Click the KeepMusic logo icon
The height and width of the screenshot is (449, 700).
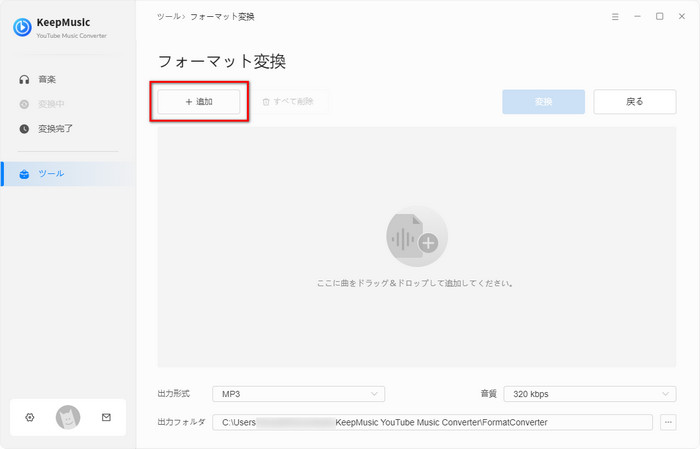tap(22, 27)
